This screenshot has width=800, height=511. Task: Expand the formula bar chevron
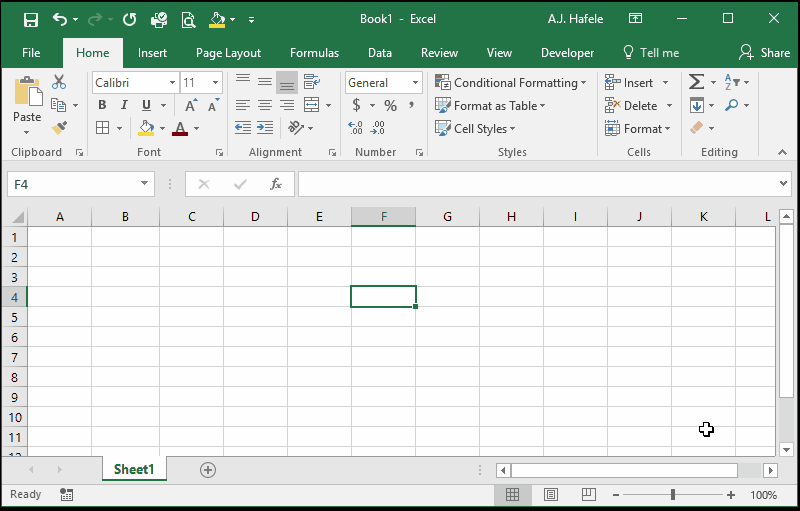(x=784, y=184)
